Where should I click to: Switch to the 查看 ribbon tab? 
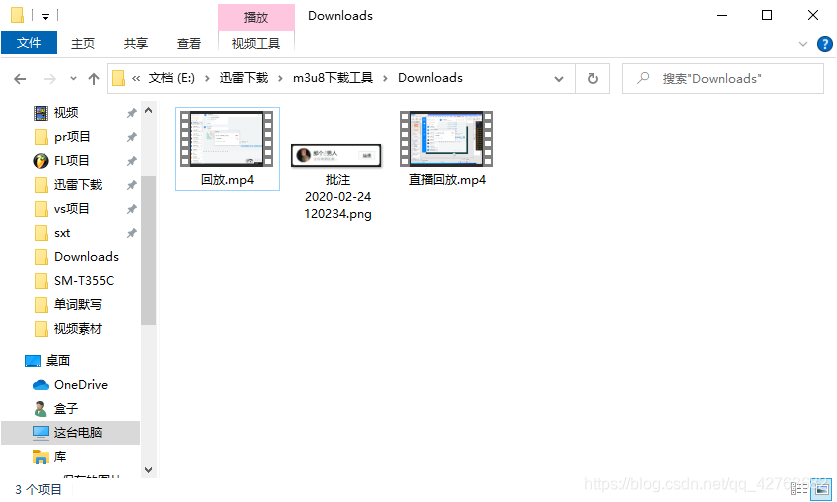pos(188,43)
